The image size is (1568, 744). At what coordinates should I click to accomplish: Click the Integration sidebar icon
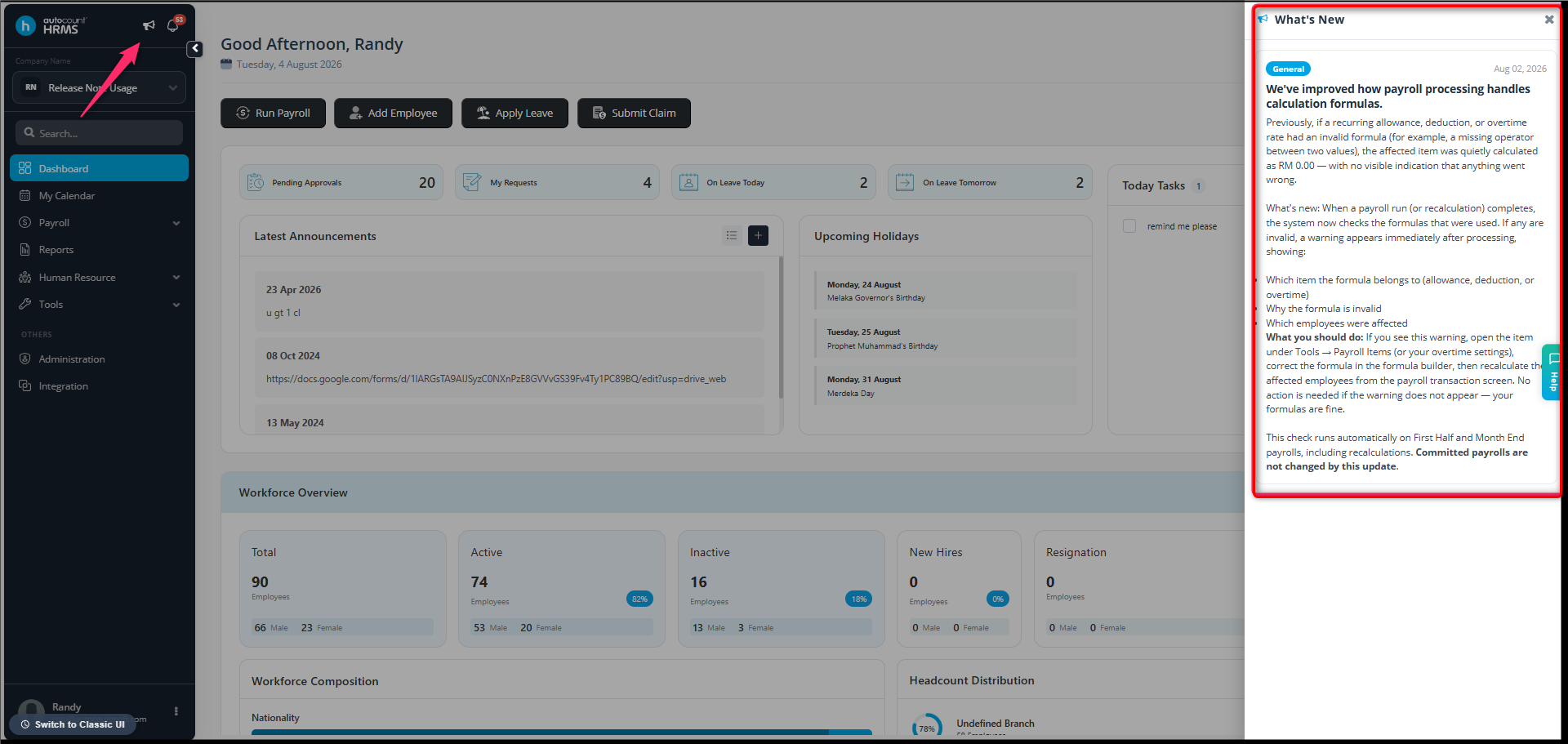tap(25, 385)
